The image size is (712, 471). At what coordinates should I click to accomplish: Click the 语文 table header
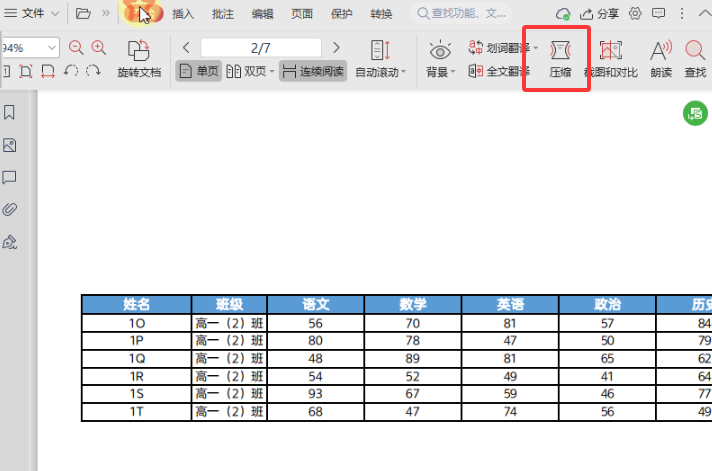(x=316, y=304)
